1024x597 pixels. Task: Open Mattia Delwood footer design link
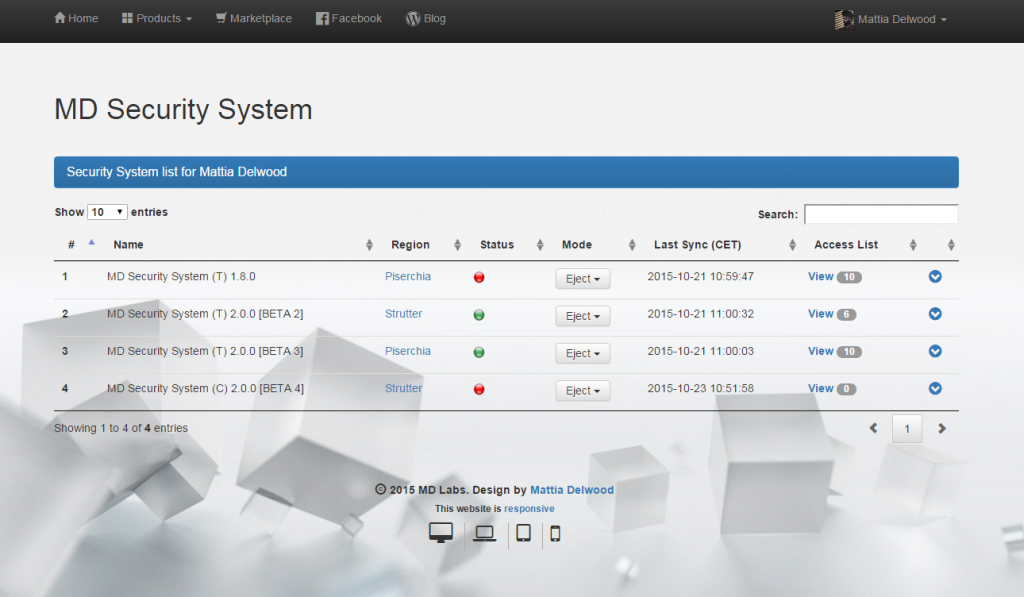point(571,490)
